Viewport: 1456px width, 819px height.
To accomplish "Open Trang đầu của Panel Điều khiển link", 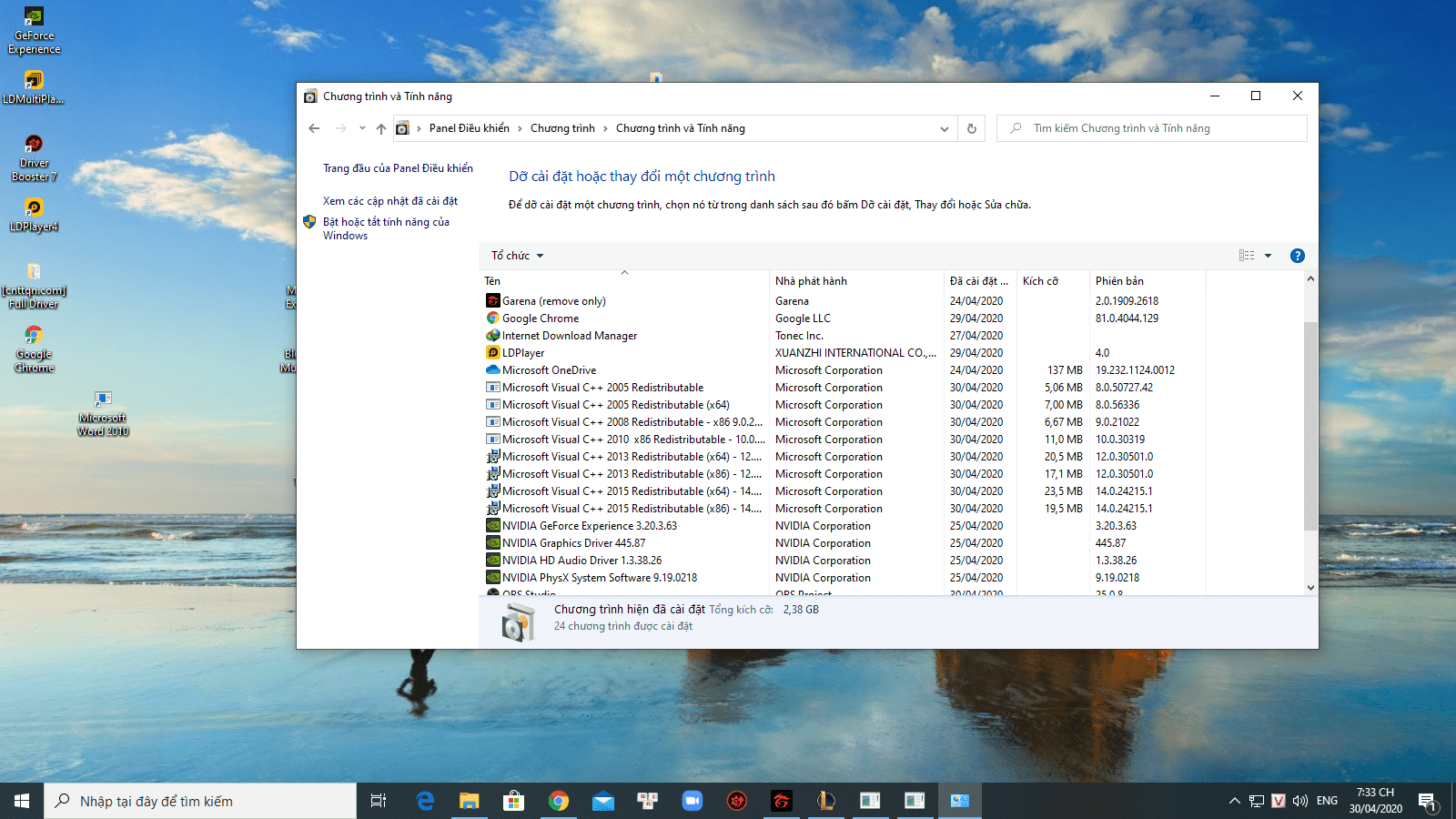I will [x=398, y=168].
